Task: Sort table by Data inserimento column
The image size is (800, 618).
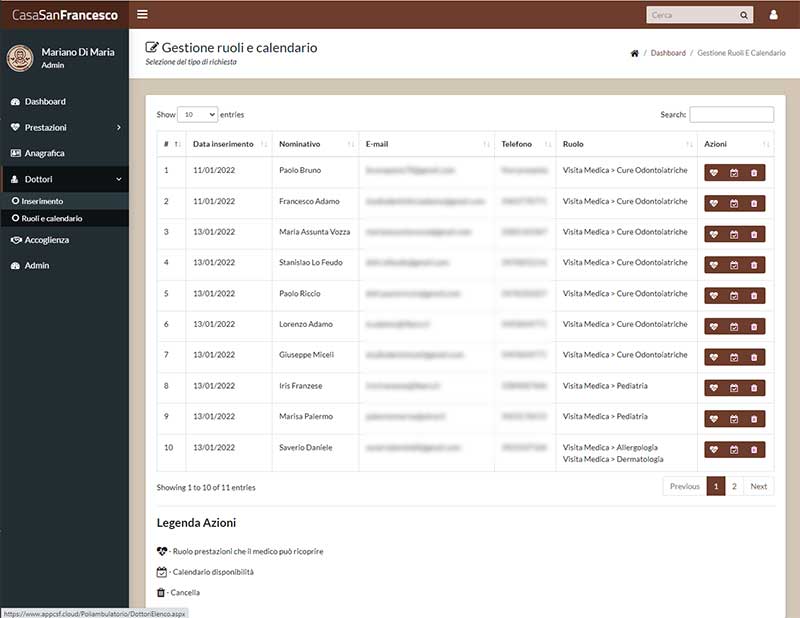Action: tap(229, 144)
